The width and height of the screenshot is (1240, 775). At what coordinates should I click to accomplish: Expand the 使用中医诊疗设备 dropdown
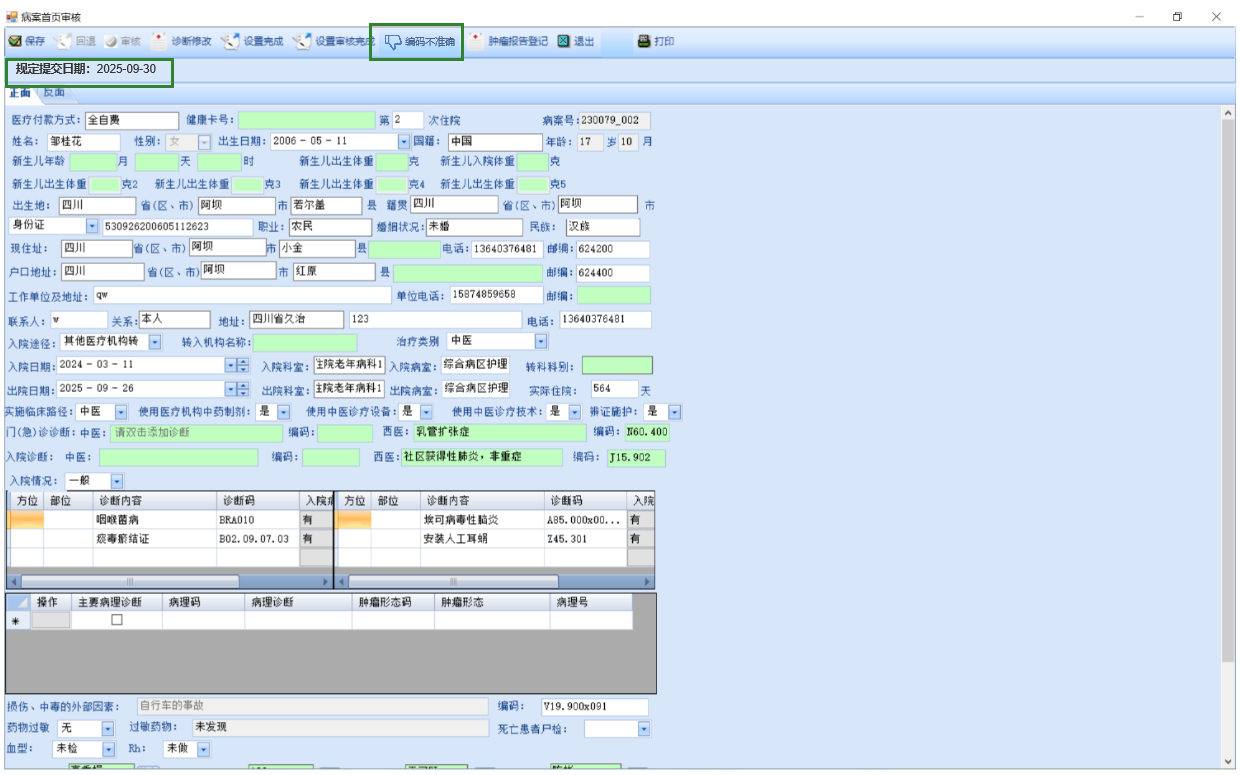click(x=426, y=412)
